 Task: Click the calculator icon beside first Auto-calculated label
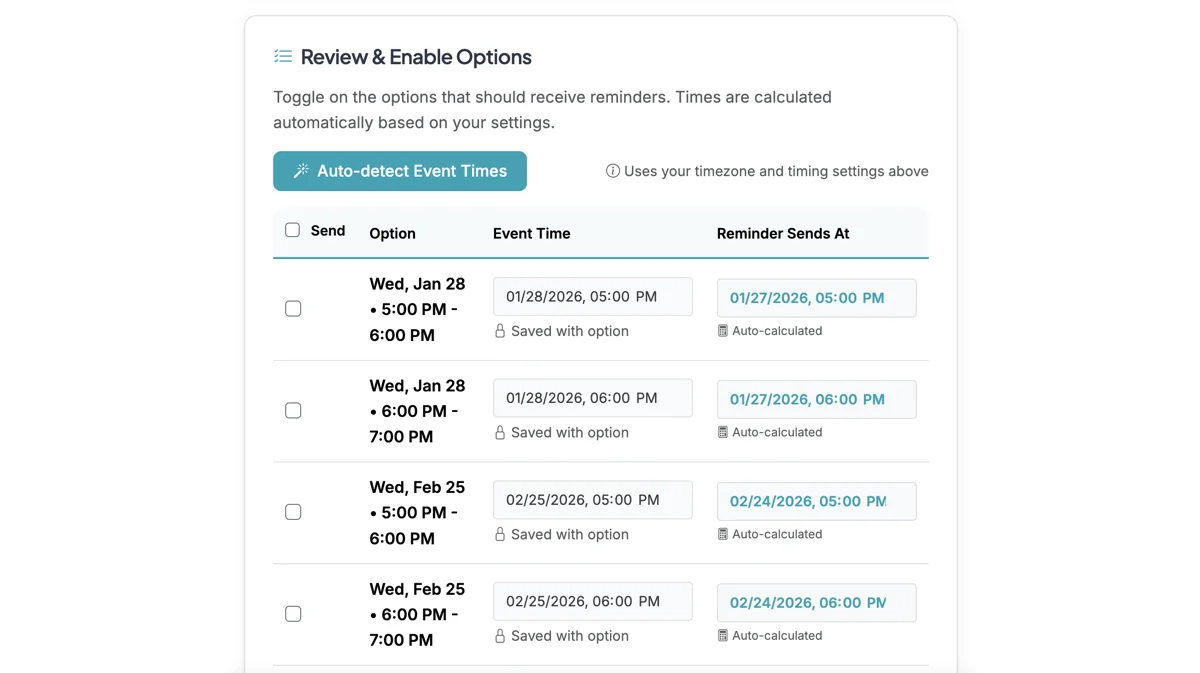(x=723, y=330)
